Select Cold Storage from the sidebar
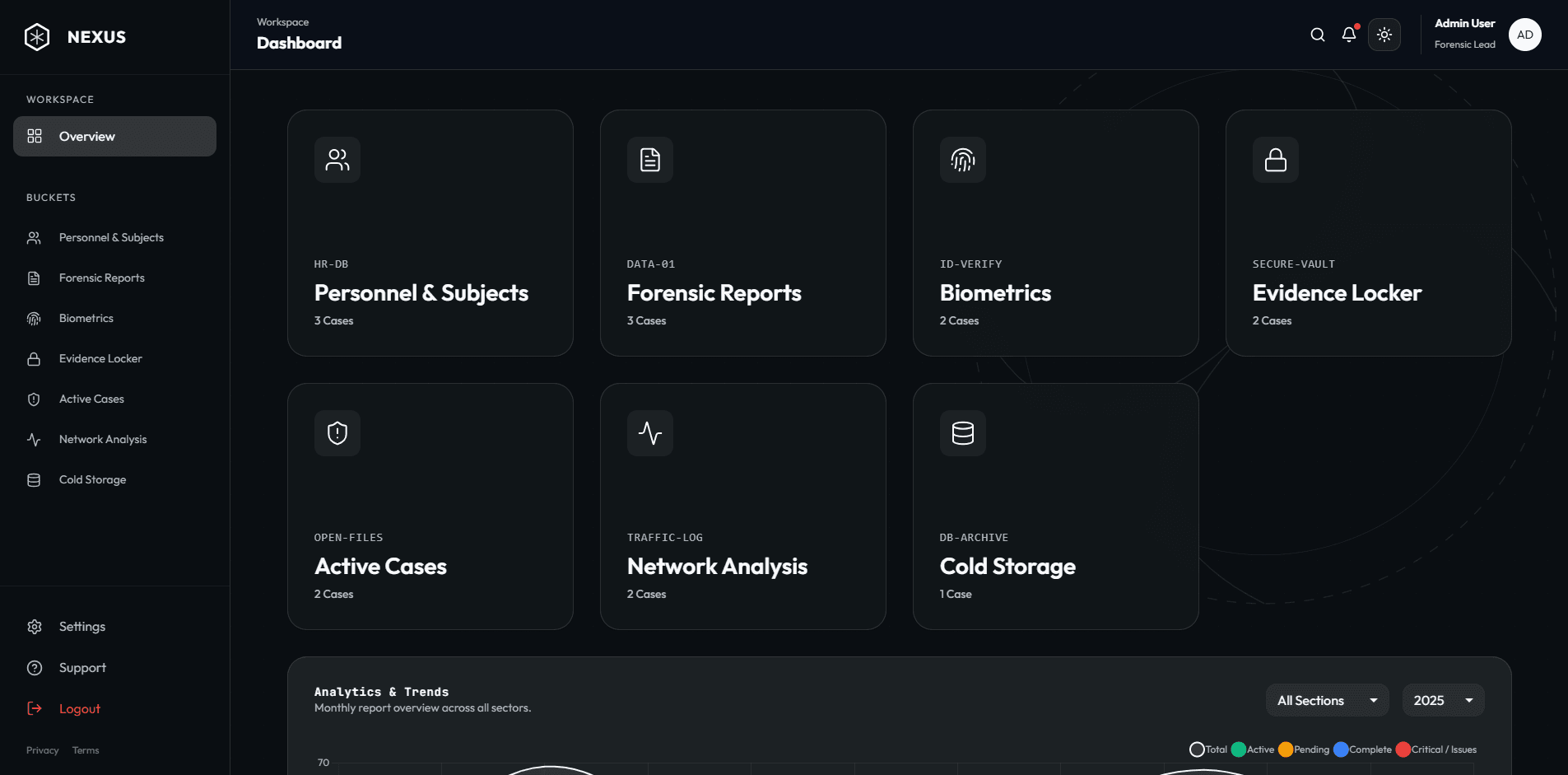Viewport: 1568px width, 775px height. [x=91, y=479]
